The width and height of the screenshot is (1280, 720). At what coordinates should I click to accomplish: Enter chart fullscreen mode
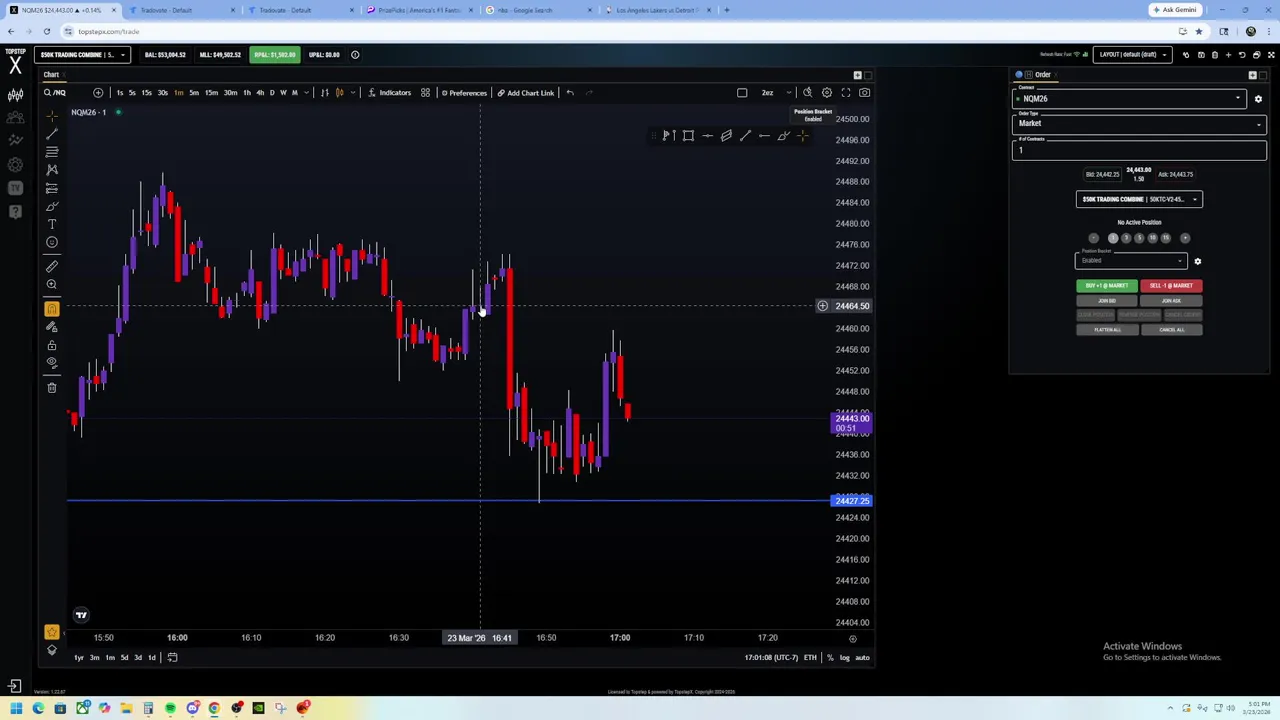(x=845, y=93)
